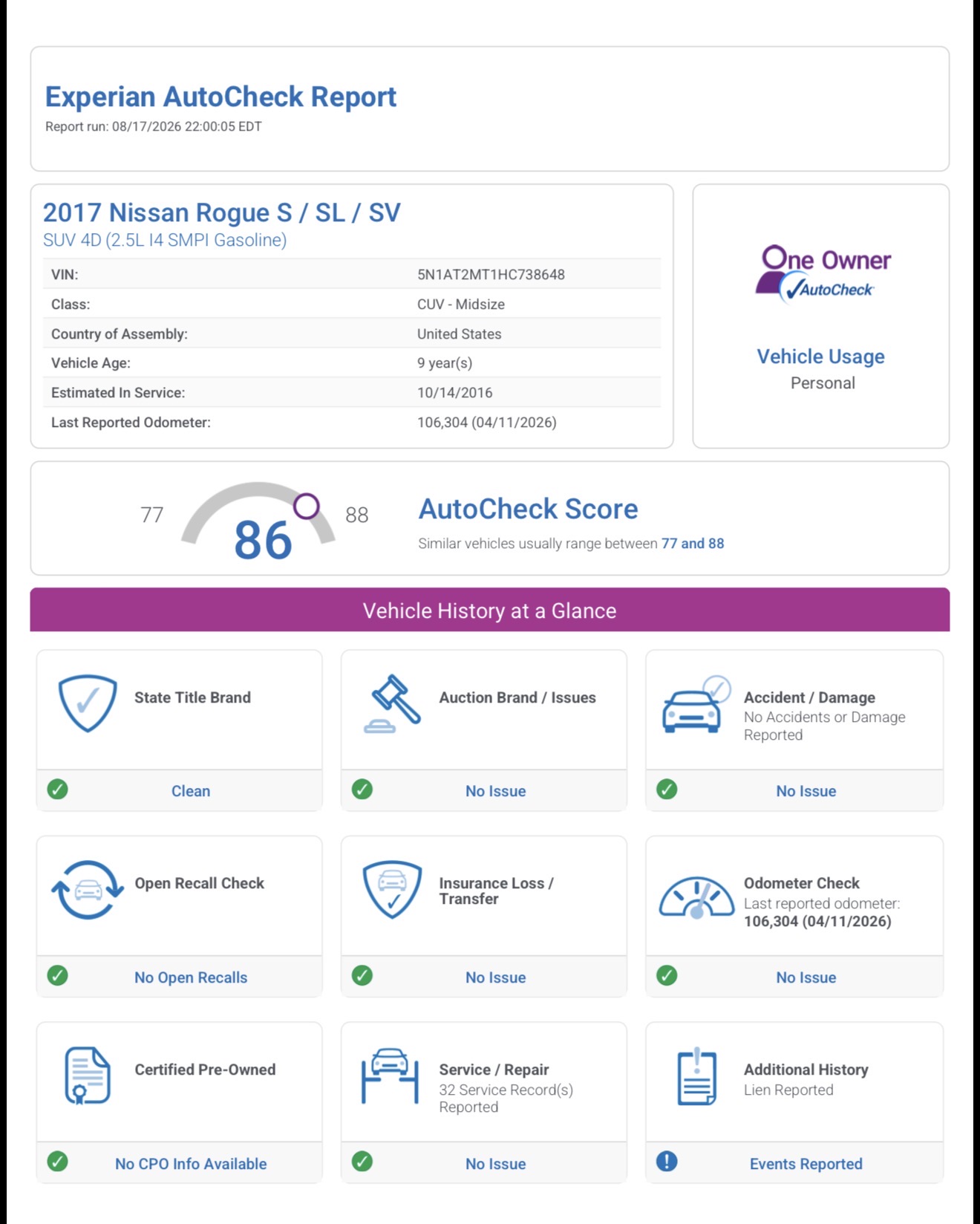Click the Service / Repair car lift icon
The image size is (980, 1224).
(391, 1075)
